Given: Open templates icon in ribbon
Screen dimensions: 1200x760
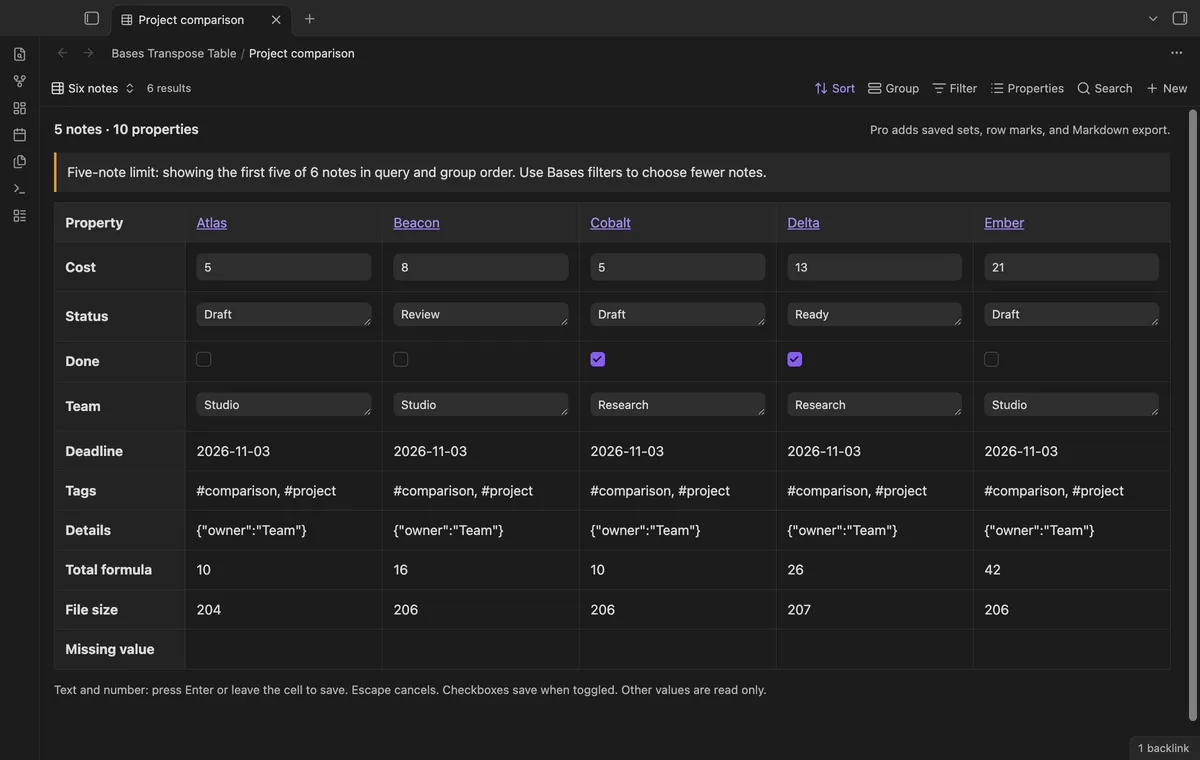Looking at the screenshot, I should pyautogui.click(x=20, y=162).
